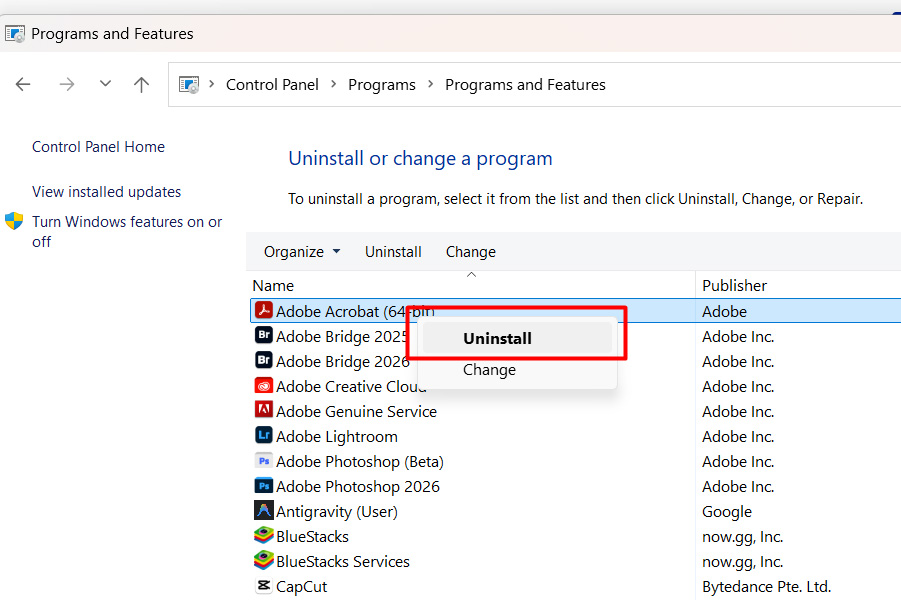The width and height of the screenshot is (901, 600).
Task: Choose Uninstall from the context menu
Action: pyautogui.click(x=497, y=338)
